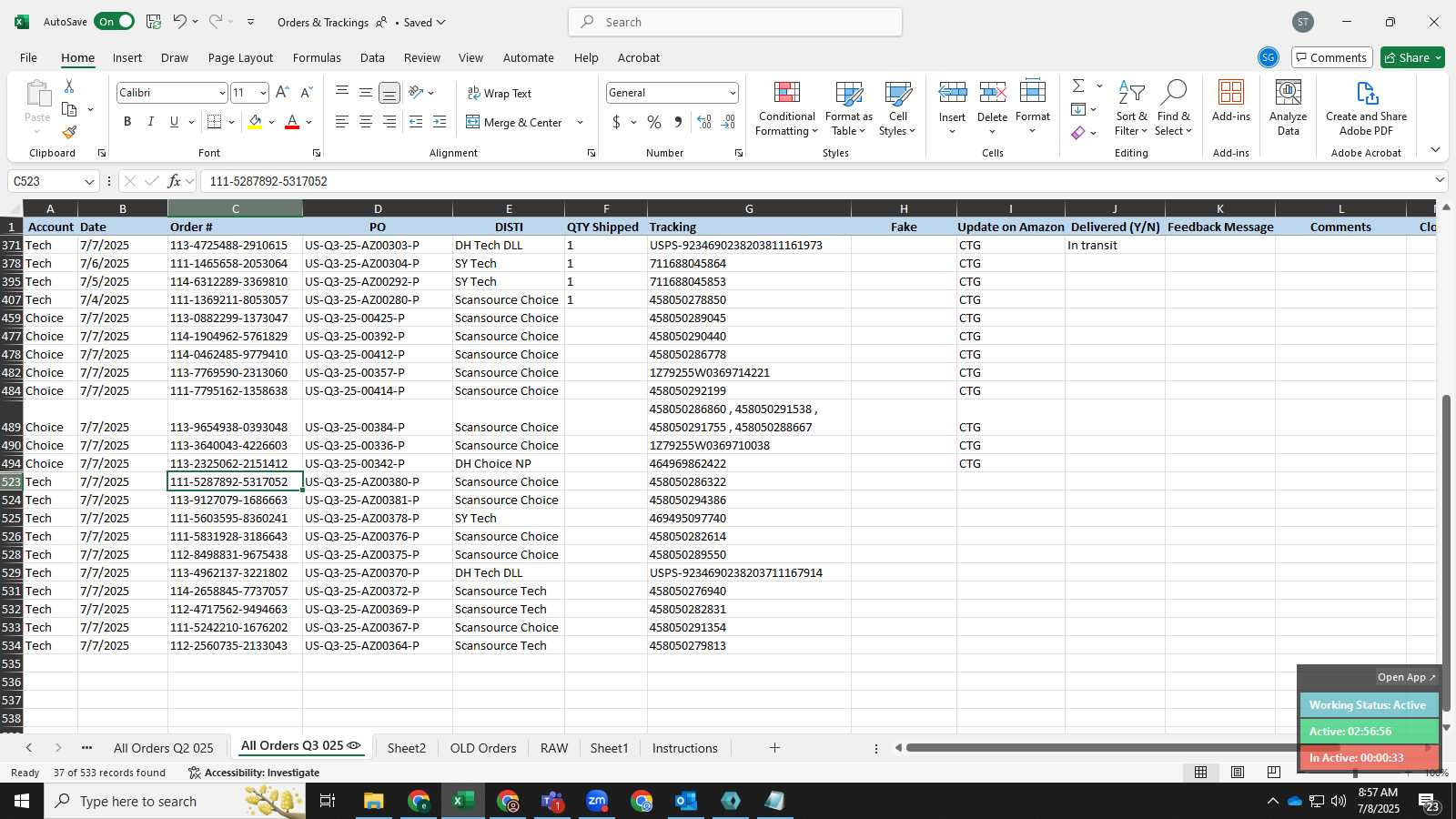This screenshot has height=819, width=1456.
Task: Click Find & Select button
Action: coord(1173,107)
